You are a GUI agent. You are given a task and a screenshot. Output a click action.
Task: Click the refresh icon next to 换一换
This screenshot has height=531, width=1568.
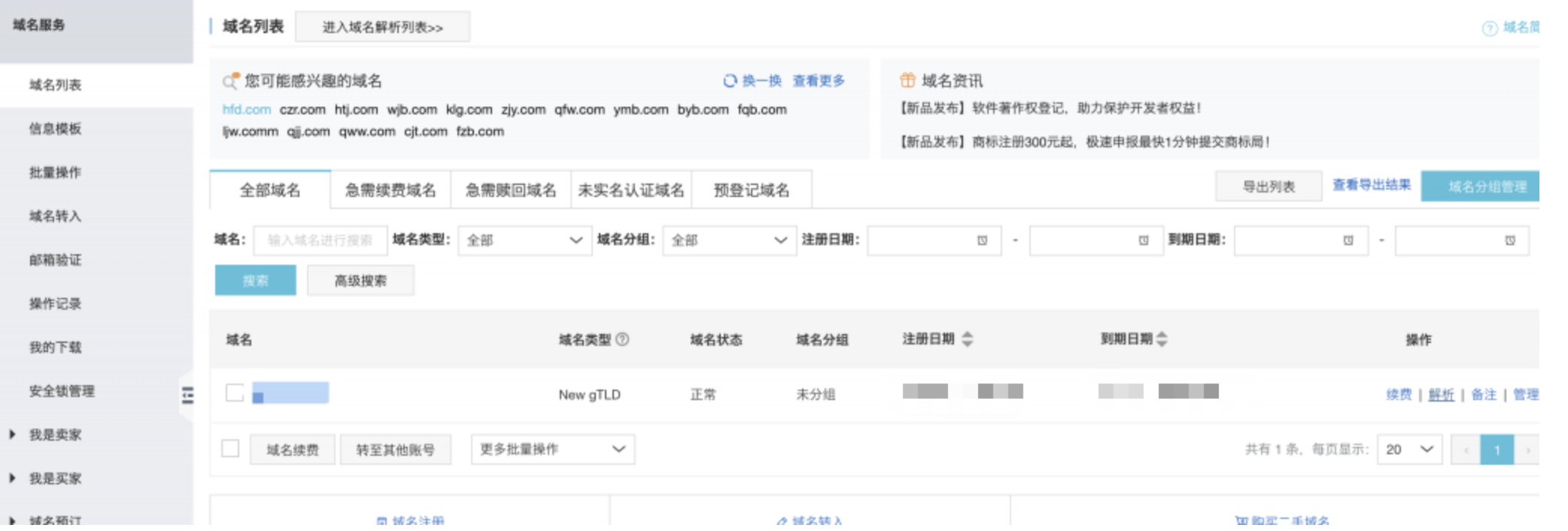[730, 80]
